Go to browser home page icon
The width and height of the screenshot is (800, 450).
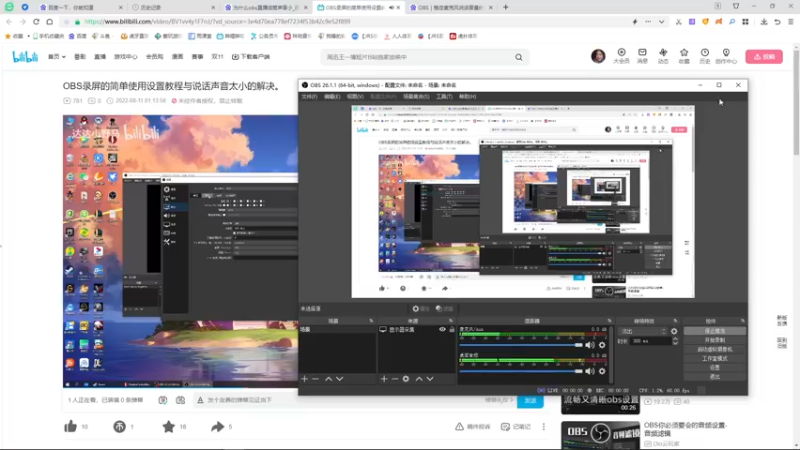tap(49, 22)
